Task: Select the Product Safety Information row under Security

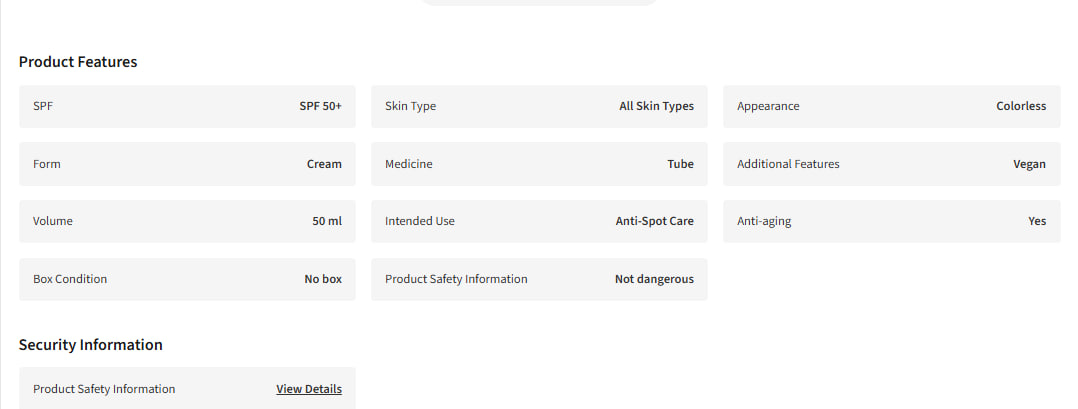Action: pyautogui.click(x=187, y=388)
